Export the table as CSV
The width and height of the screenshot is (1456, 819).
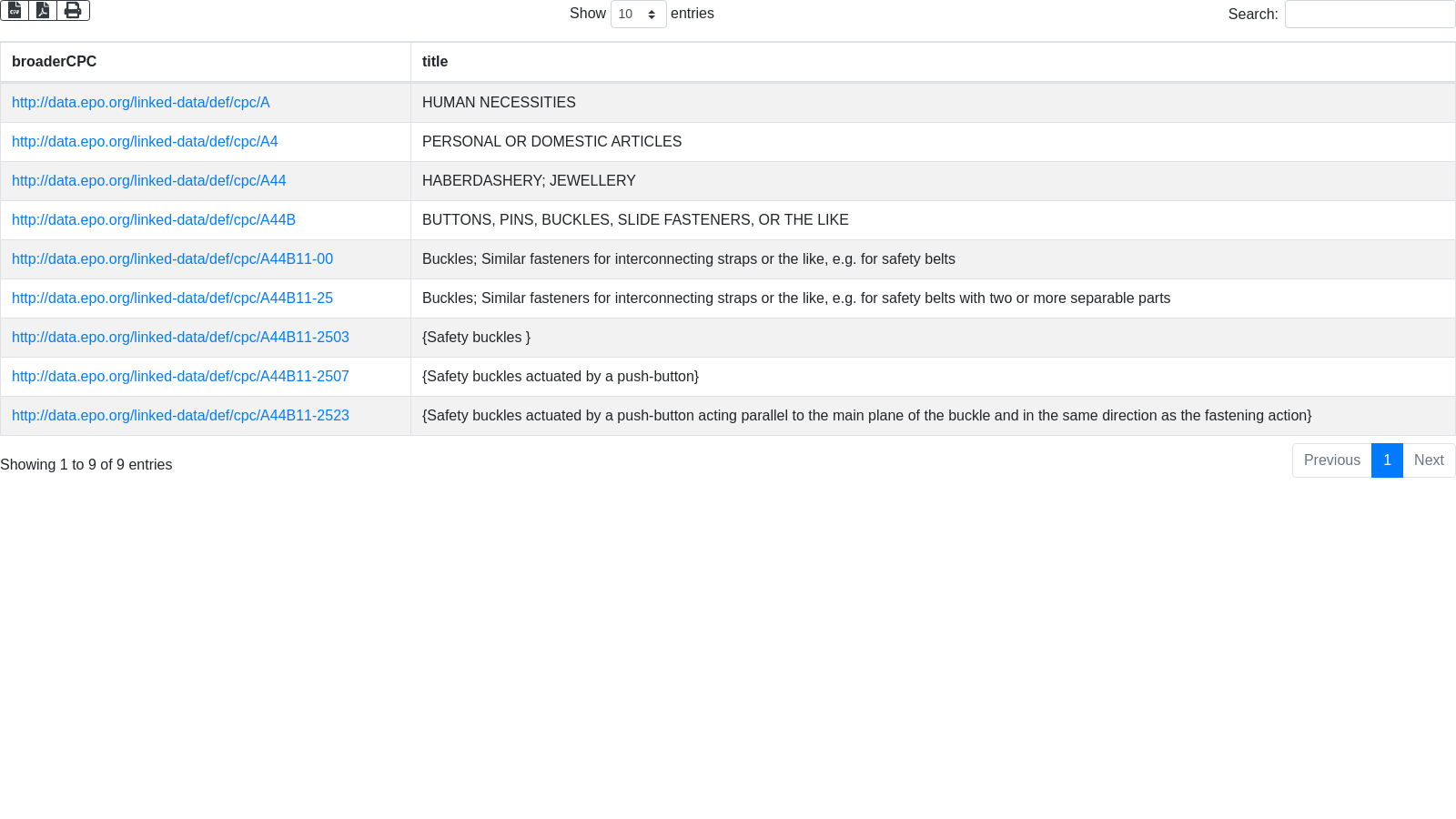[15, 10]
